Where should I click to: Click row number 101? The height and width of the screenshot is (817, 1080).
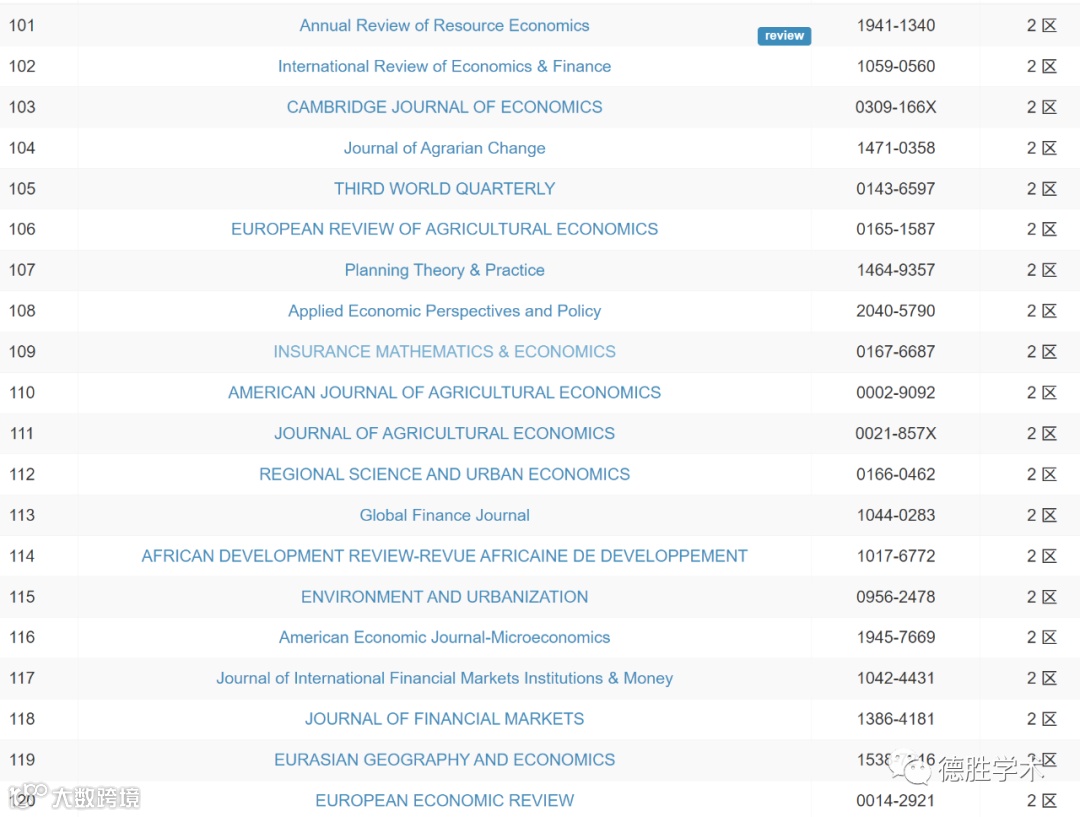coord(21,25)
